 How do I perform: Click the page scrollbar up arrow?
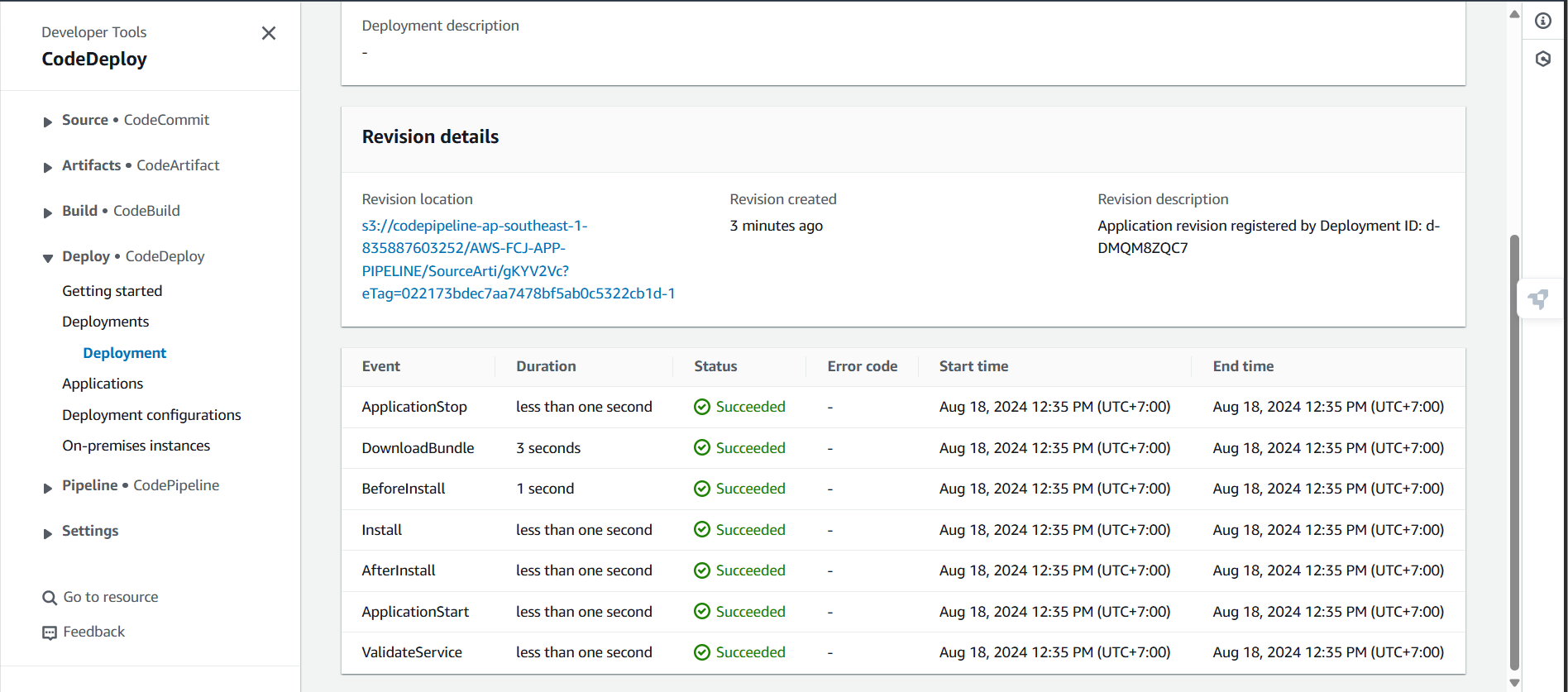(1514, 13)
